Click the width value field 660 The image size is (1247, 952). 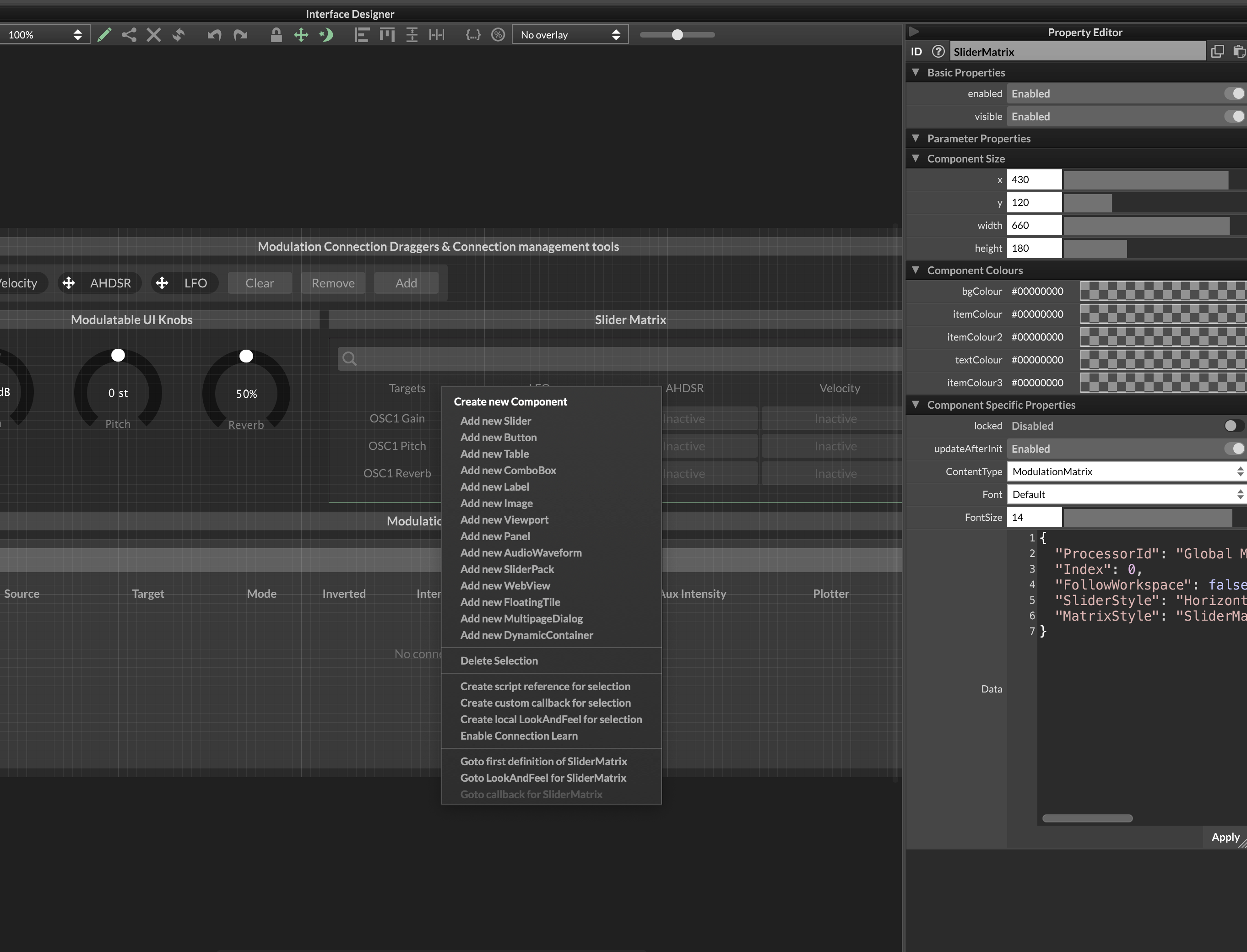[1034, 225]
